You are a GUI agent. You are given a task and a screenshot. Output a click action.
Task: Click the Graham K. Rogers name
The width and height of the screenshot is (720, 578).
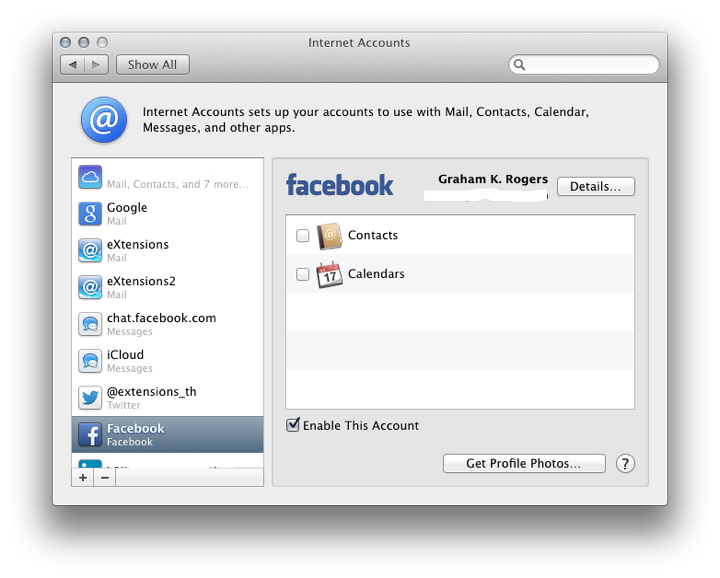coord(493,179)
